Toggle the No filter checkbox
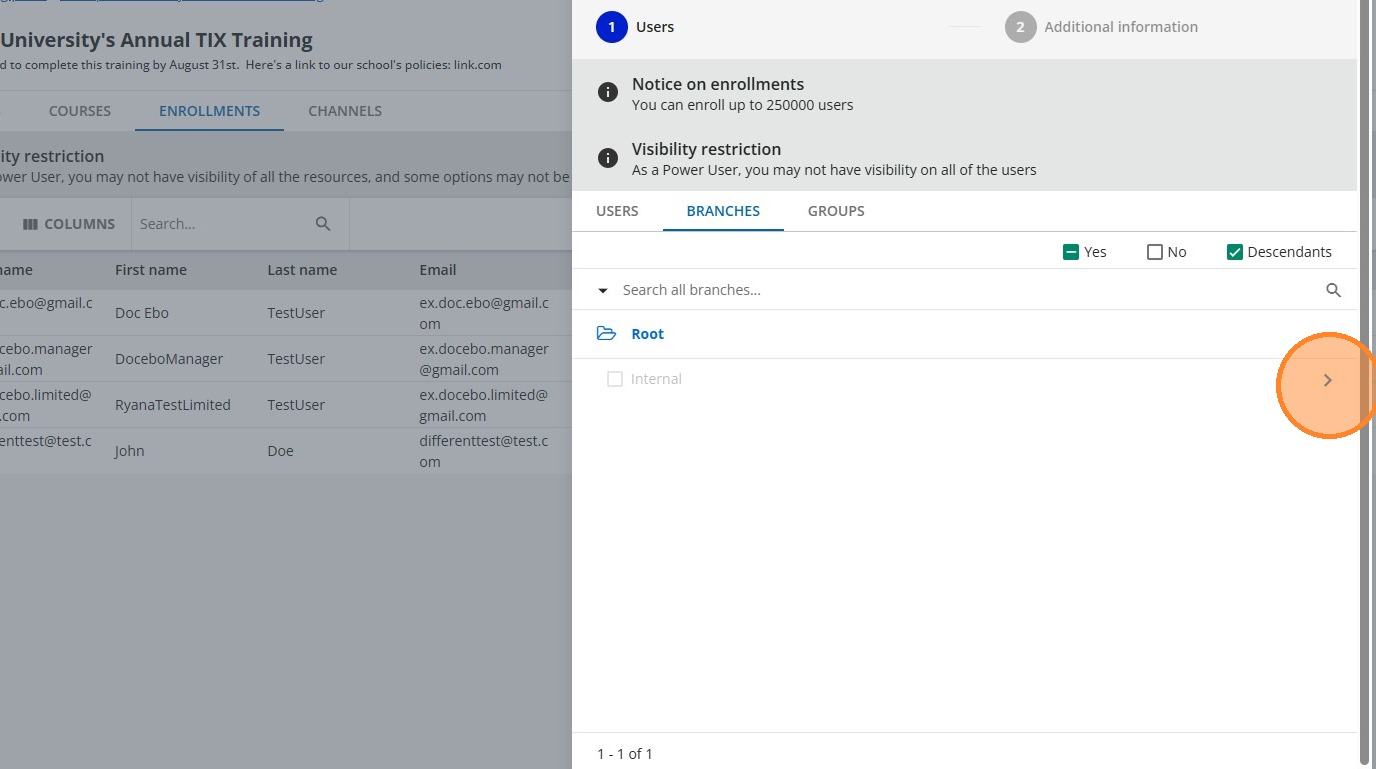 point(1155,252)
